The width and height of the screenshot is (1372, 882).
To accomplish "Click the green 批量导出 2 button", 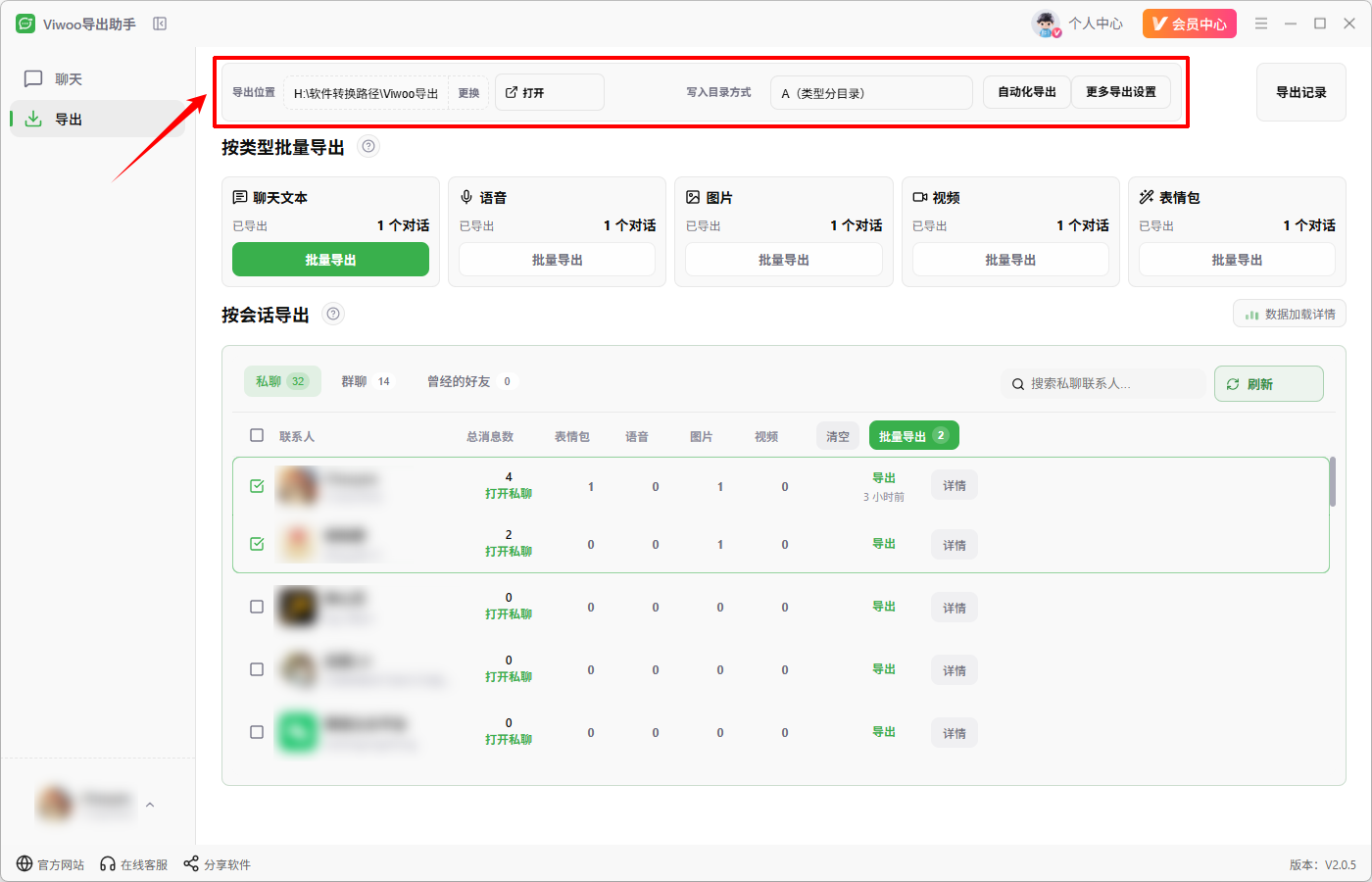I will (913, 436).
